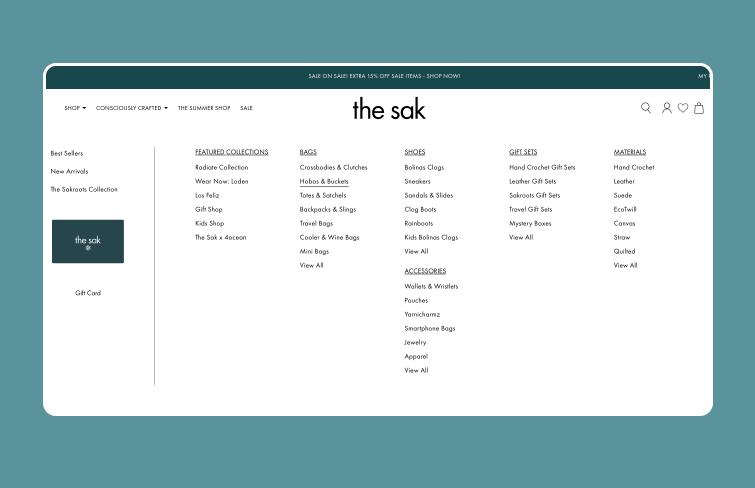
Task: Select Travel Bags
Action: click(x=316, y=223)
